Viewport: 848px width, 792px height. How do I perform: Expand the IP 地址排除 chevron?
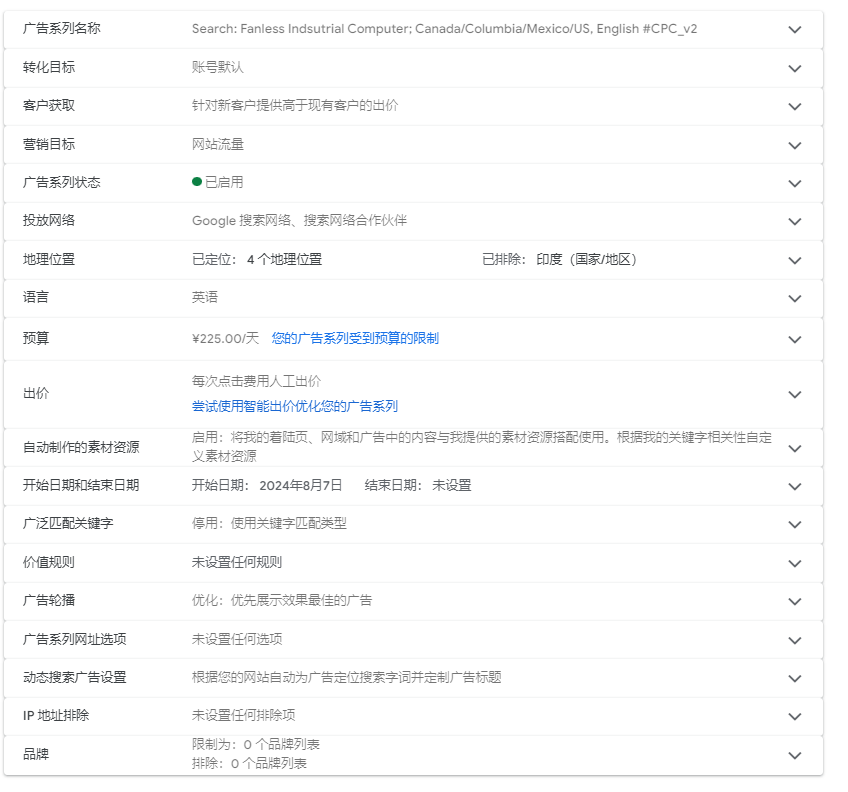(x=795, y=716)
